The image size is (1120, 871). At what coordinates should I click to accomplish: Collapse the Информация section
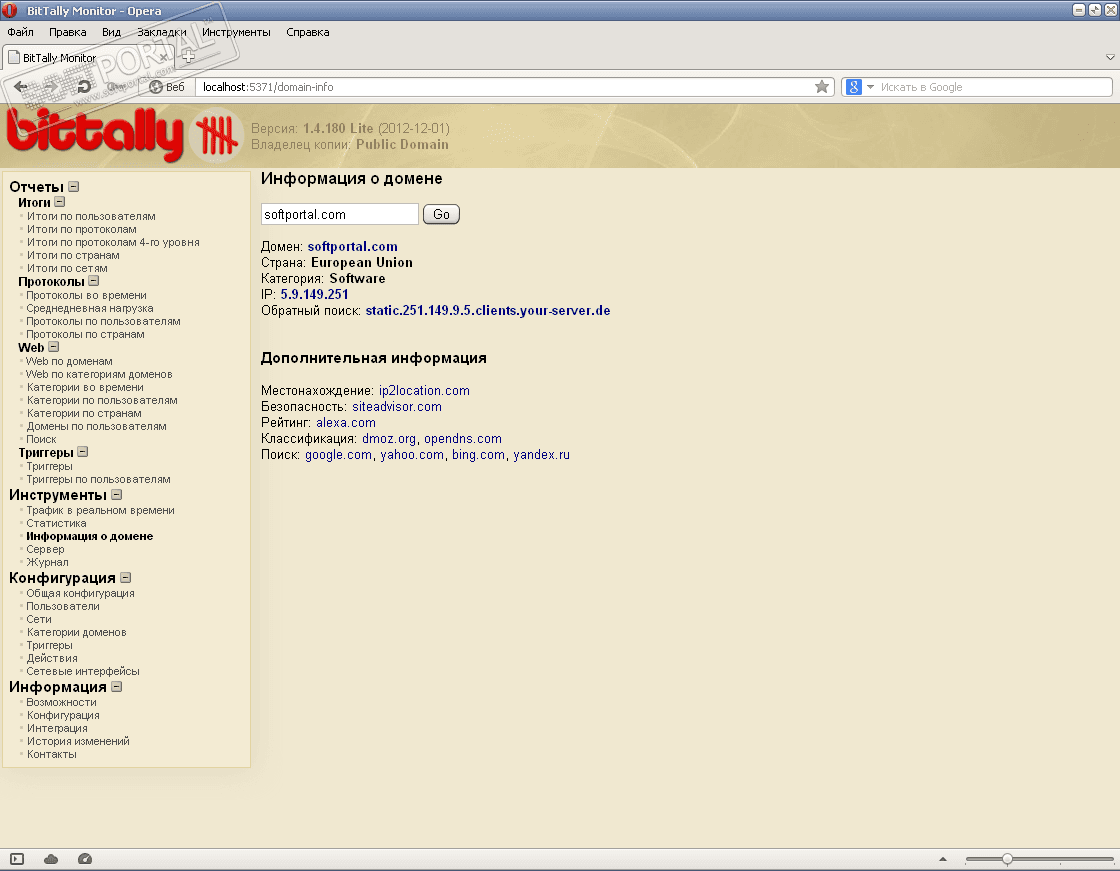(x=116, y=687)
